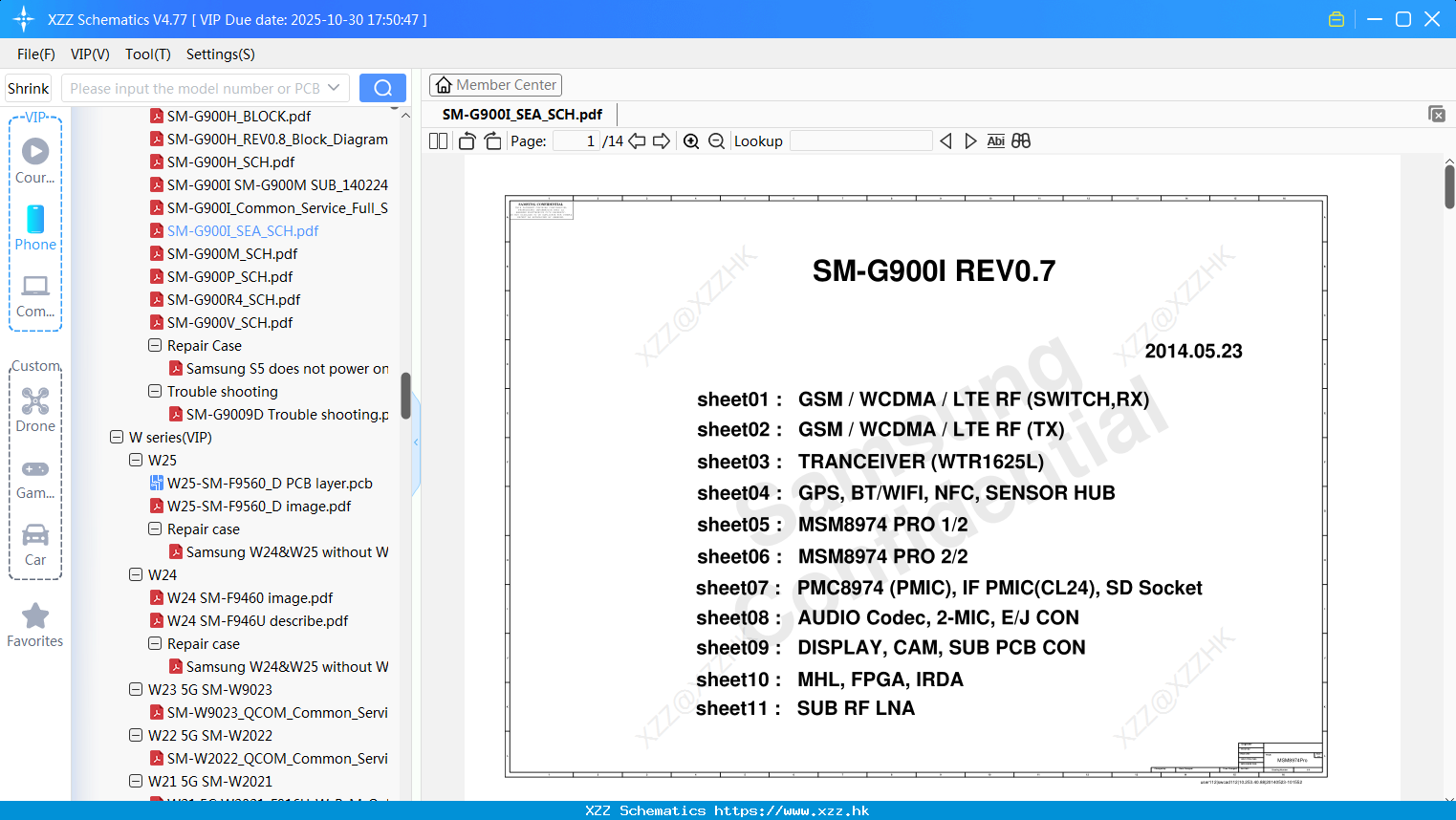
Task: Open SM-W9023_QCOM_Common_Servi file
Action: coord(277,713)
